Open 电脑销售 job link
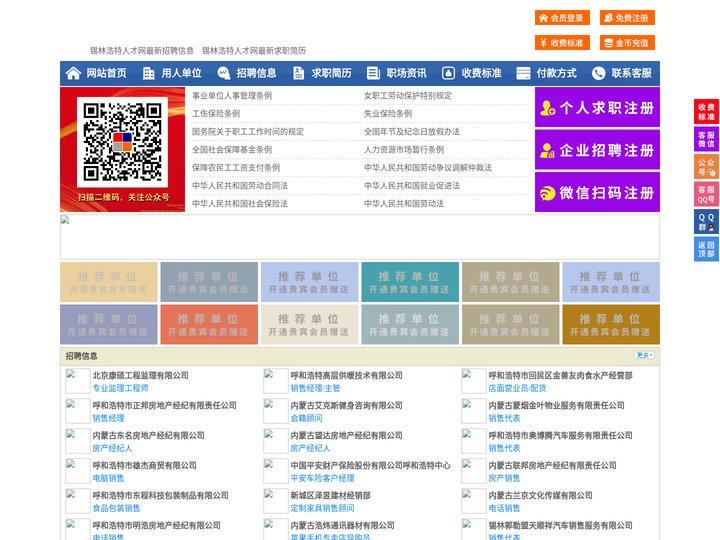This screenshot has width=720, height=540. point(108,478)
